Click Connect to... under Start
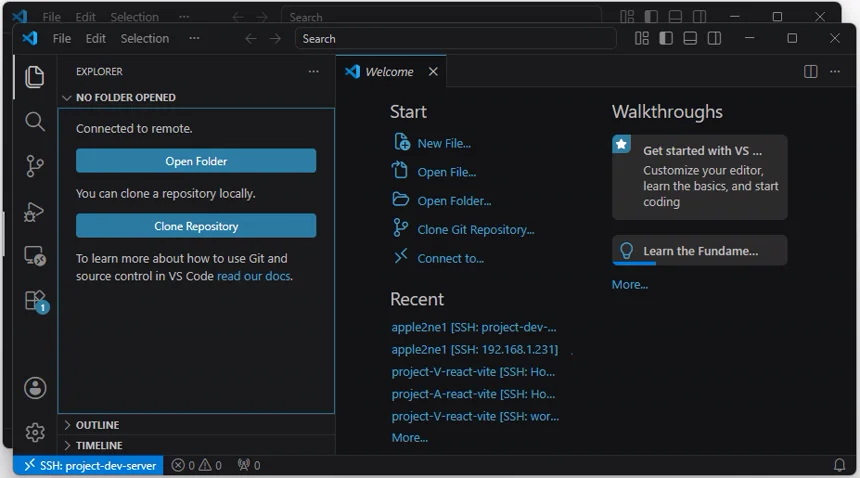This screenshot has width=860, height=478. coord(450,259)
